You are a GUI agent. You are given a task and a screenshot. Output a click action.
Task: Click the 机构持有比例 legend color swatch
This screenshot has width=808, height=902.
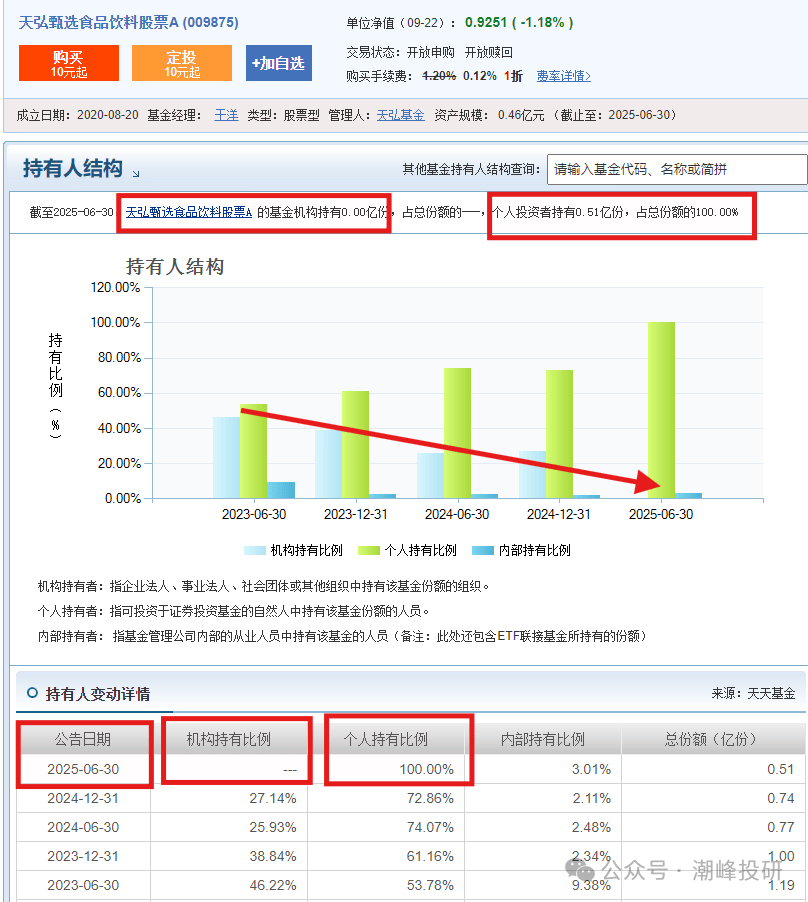pyautogui.click(x=254, y=551)
